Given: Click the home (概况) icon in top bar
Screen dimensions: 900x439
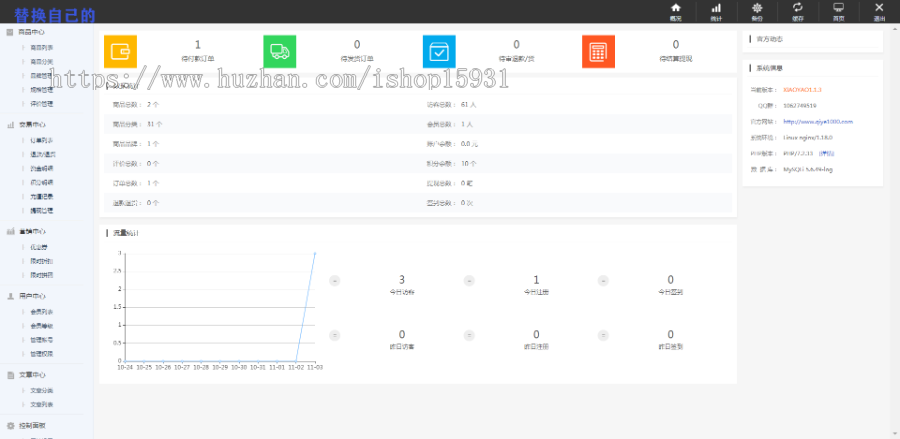Looking at the screenshot, I should point(675,10).
